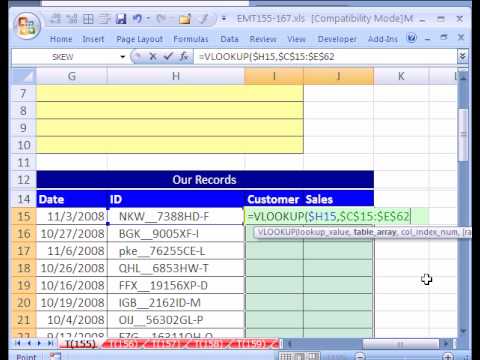Click cell containing BGK__9005XF-I
This screenshot has height=360, width=480.
[x=176, y=234]
